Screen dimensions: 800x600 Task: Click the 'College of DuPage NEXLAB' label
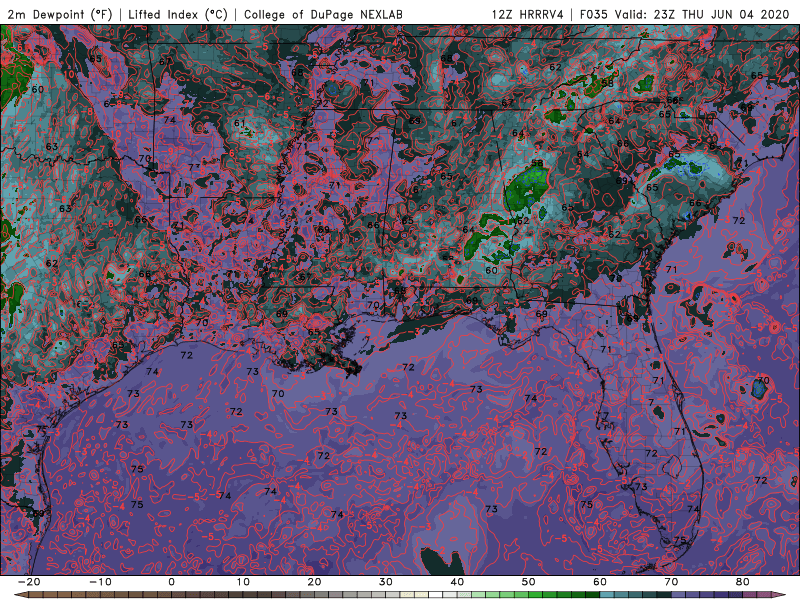(323, 14)
